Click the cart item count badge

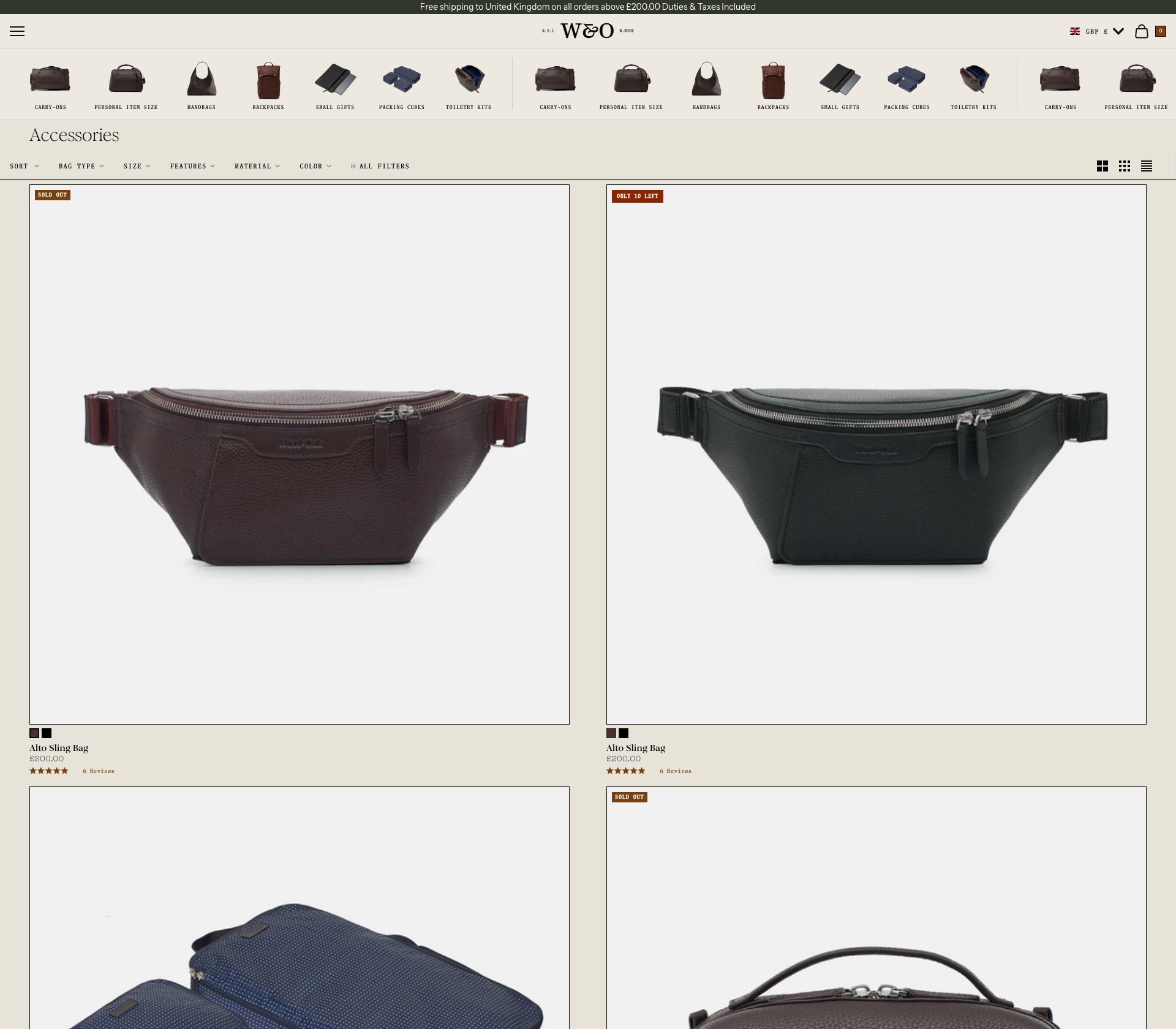(x=1160, y=31)
